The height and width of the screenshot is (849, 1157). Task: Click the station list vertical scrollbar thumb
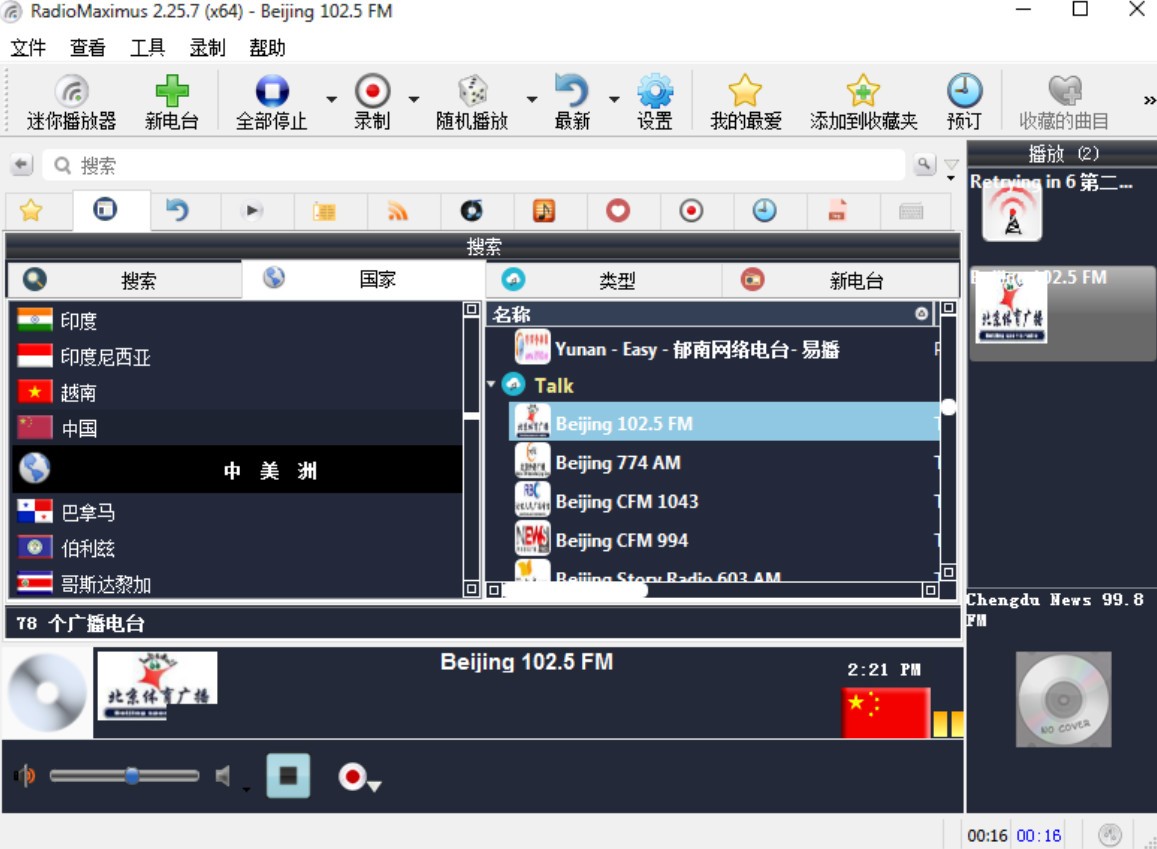948,406
